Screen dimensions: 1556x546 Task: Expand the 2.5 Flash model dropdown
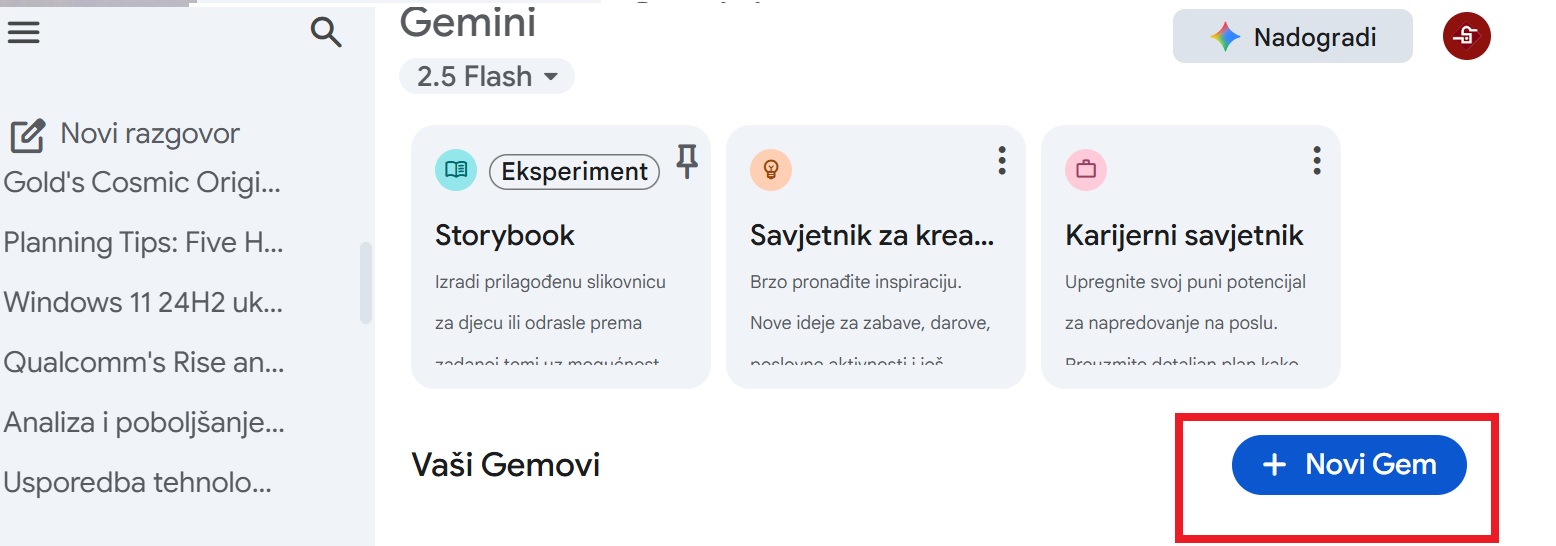pyautogui.click(x=487, y=76)
